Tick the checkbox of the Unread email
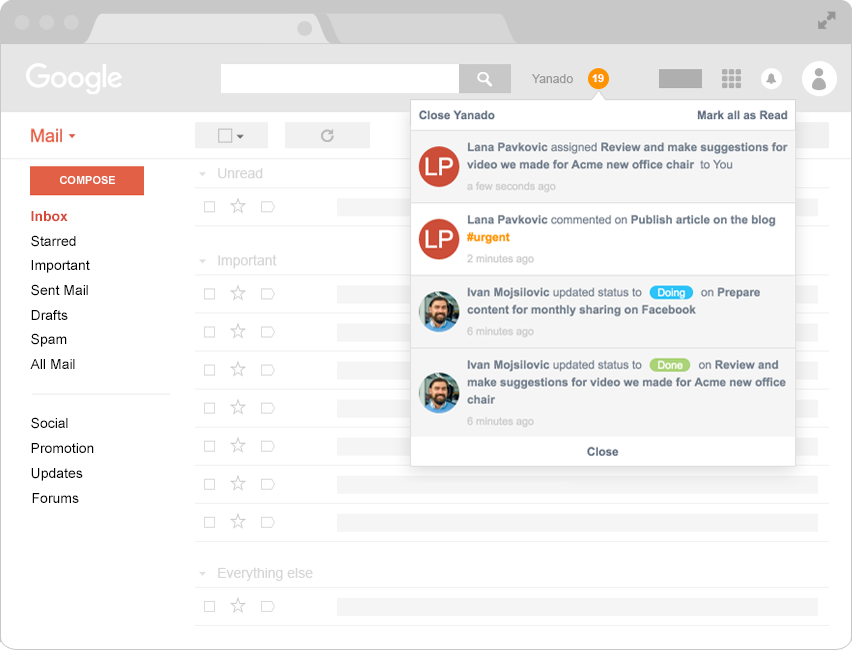 [x=209, y=207]
